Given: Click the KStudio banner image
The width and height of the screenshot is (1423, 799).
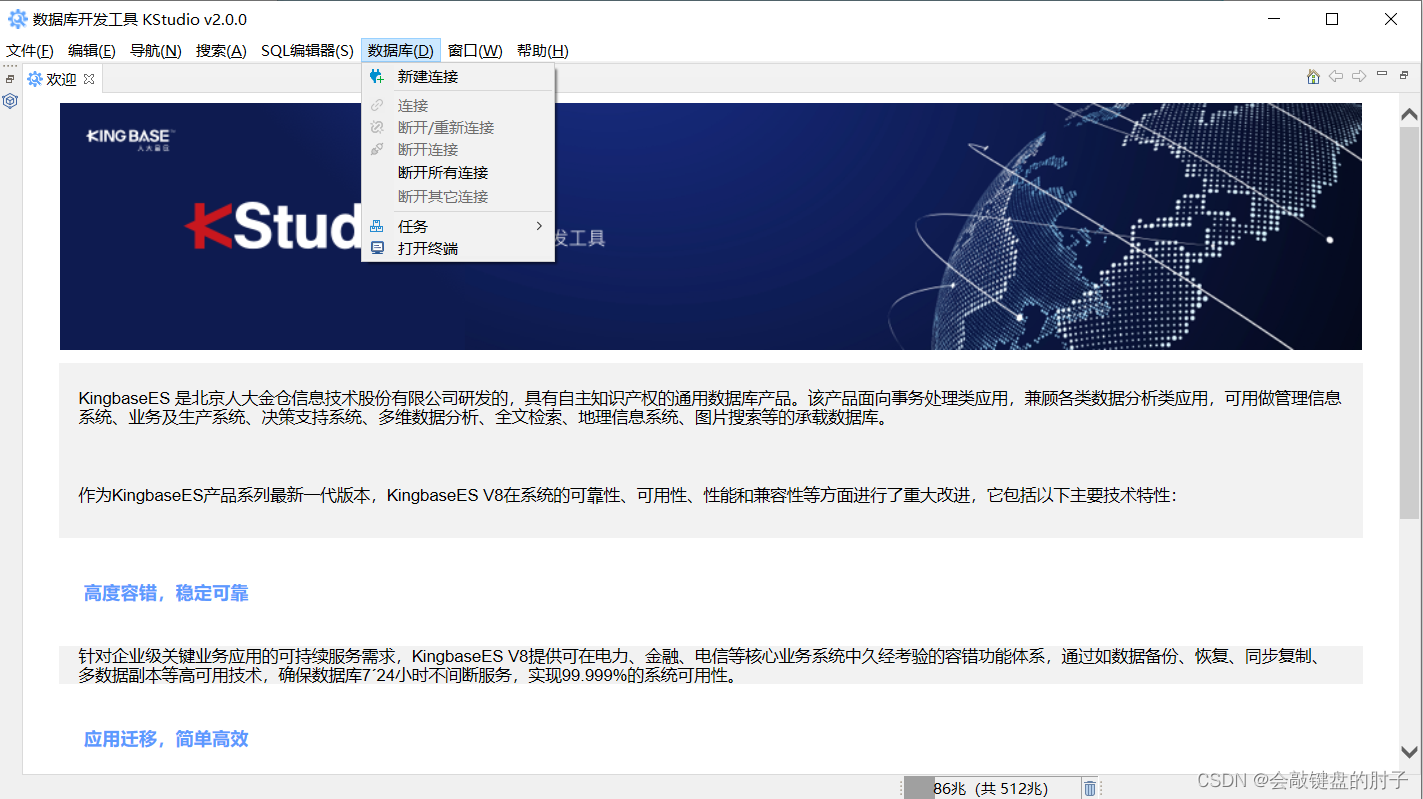Looking at the screenshot, I should pyautogui.click(x=711, y=226).
